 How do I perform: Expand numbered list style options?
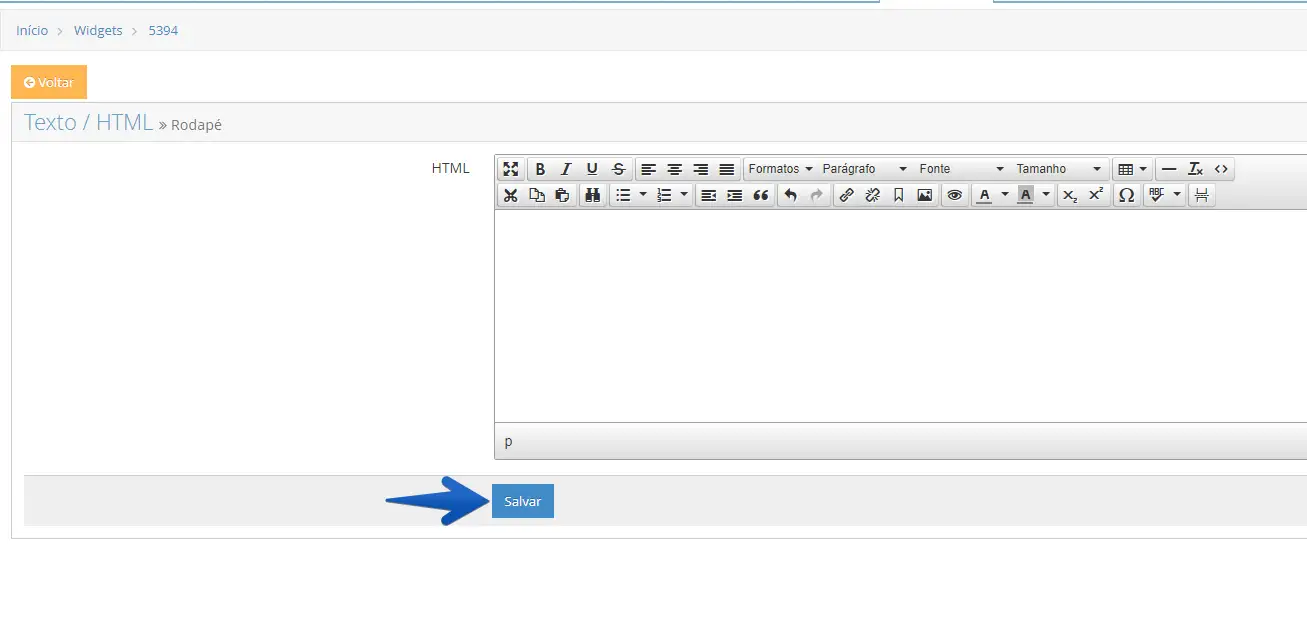(x=684, y=195)
